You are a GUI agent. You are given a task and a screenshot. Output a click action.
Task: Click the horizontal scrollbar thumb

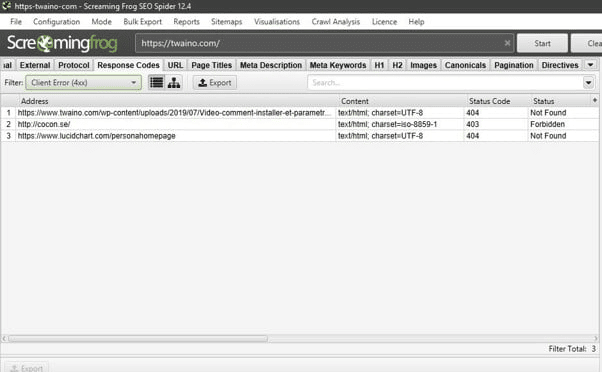(x=138, y=339)
